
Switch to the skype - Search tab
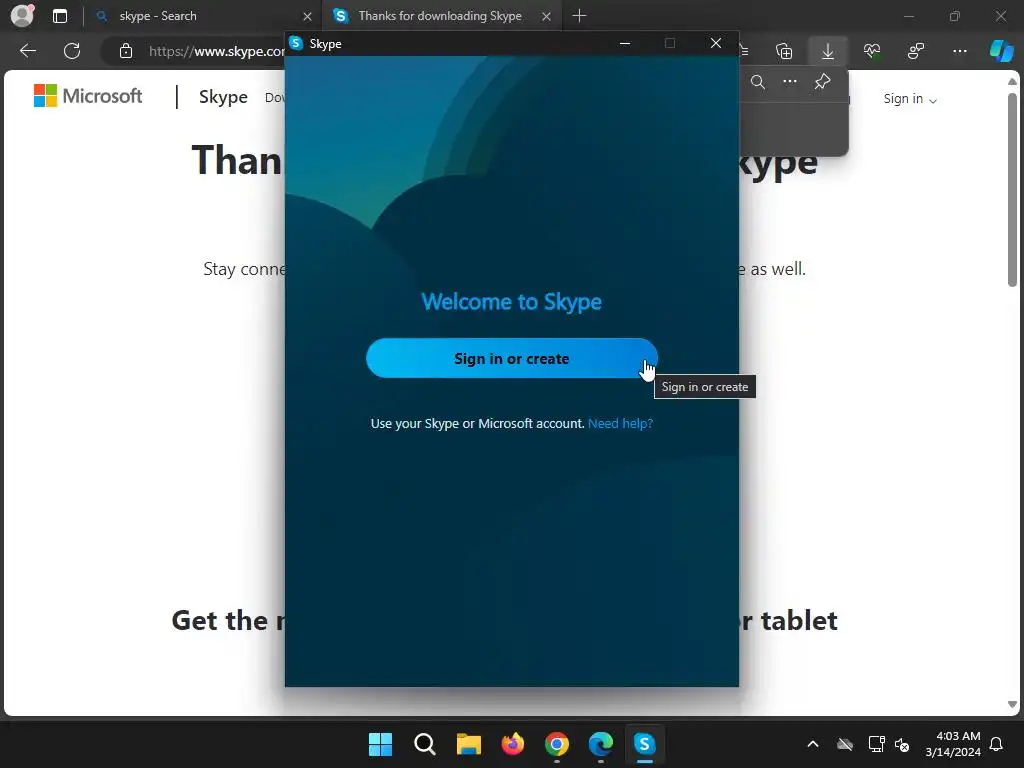click(x=202, y=16)
